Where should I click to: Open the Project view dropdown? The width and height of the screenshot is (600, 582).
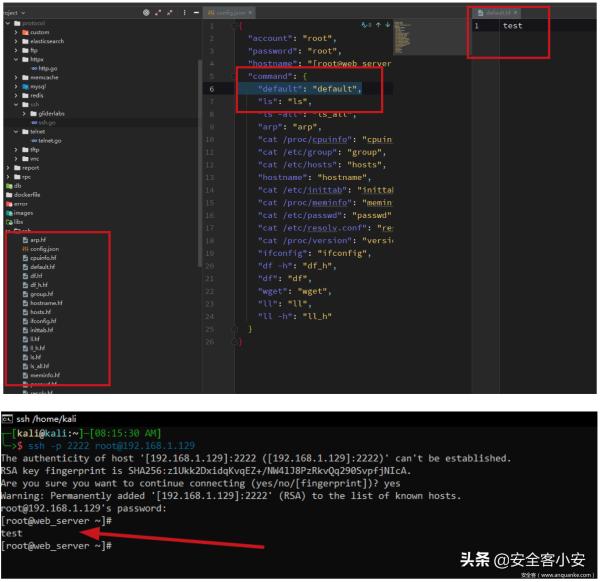click(x=14, y=12)
